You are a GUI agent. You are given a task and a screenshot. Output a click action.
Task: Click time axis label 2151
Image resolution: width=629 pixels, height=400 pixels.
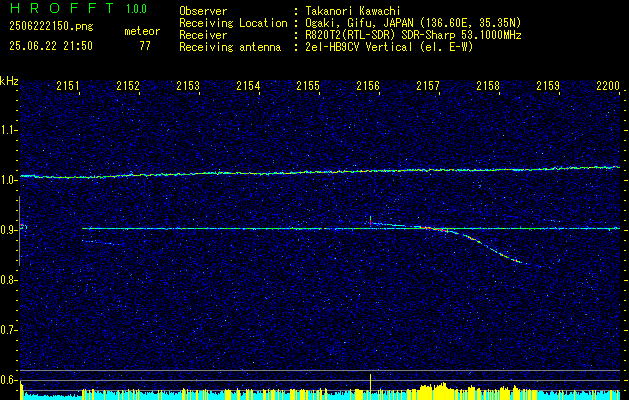click(68, 86)
